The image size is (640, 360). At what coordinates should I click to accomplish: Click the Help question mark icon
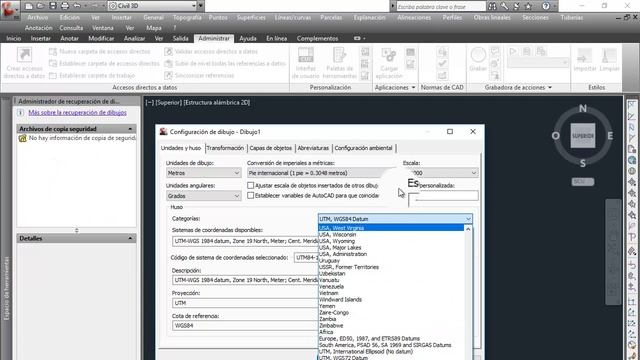[x=546, y=6]
